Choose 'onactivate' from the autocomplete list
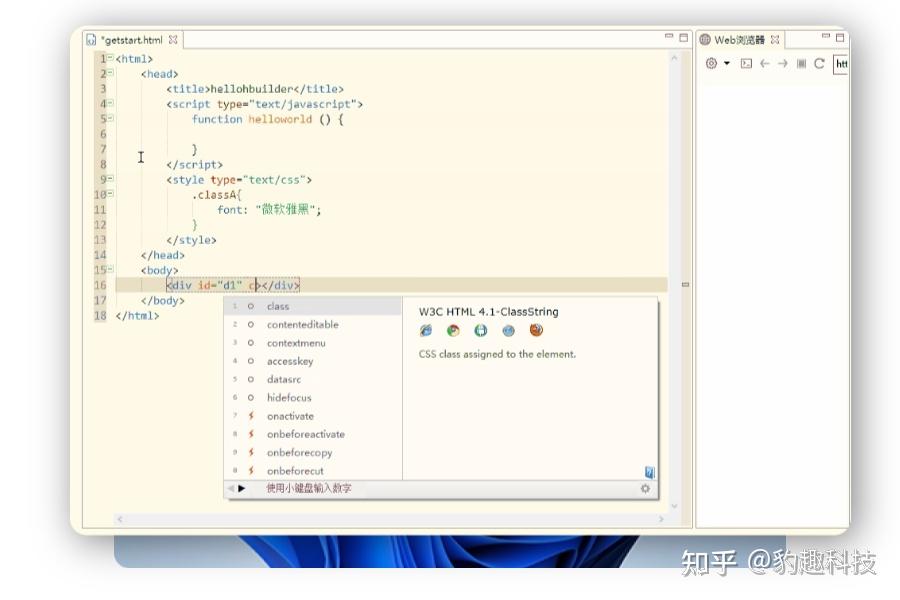The image size is (900, 600). pyautogui.click(x=313, y=416)
